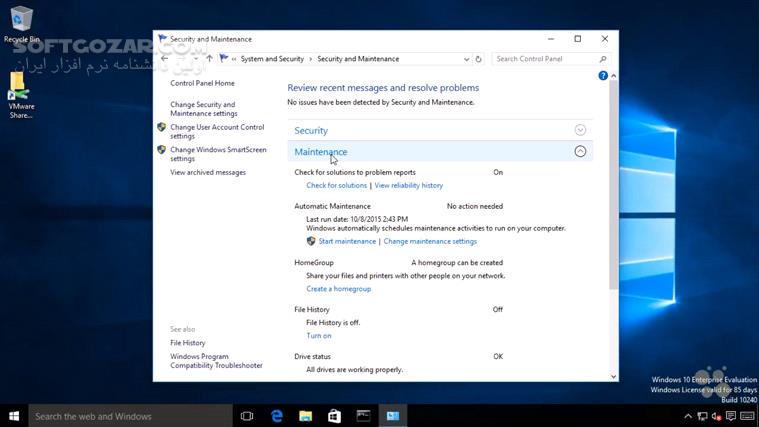The width and height of the screenshot is (759, 427).
Task: Click the flag icon in the address bar
Action: [x=223, y=59]
